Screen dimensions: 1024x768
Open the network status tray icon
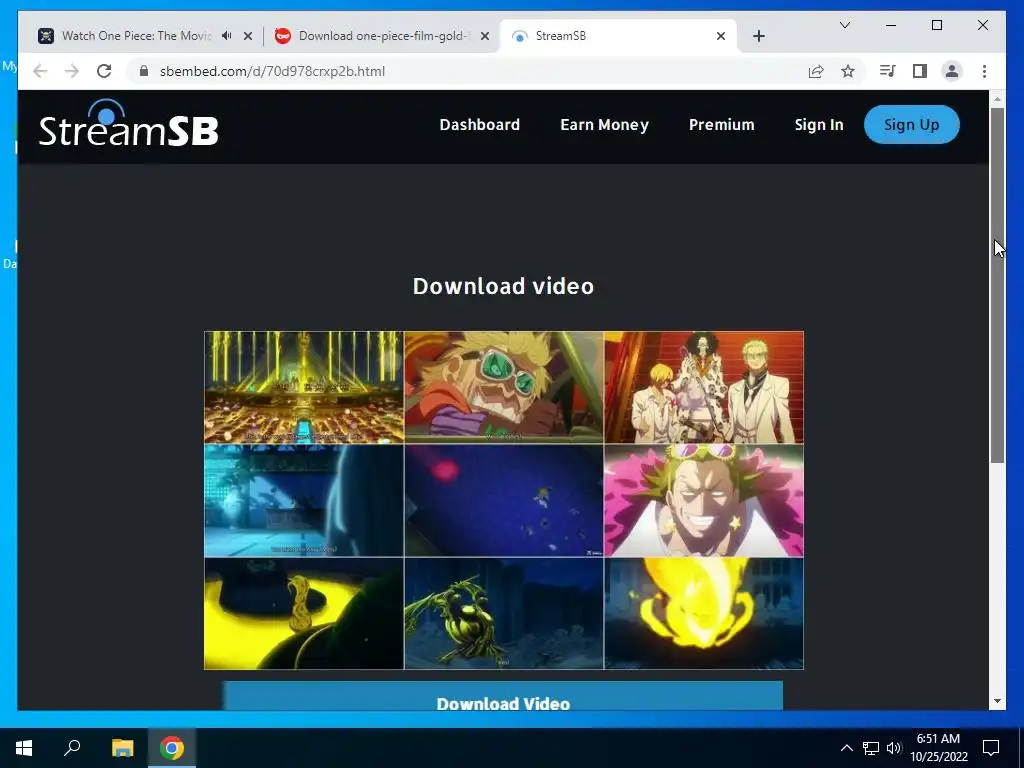coord(871,748)
